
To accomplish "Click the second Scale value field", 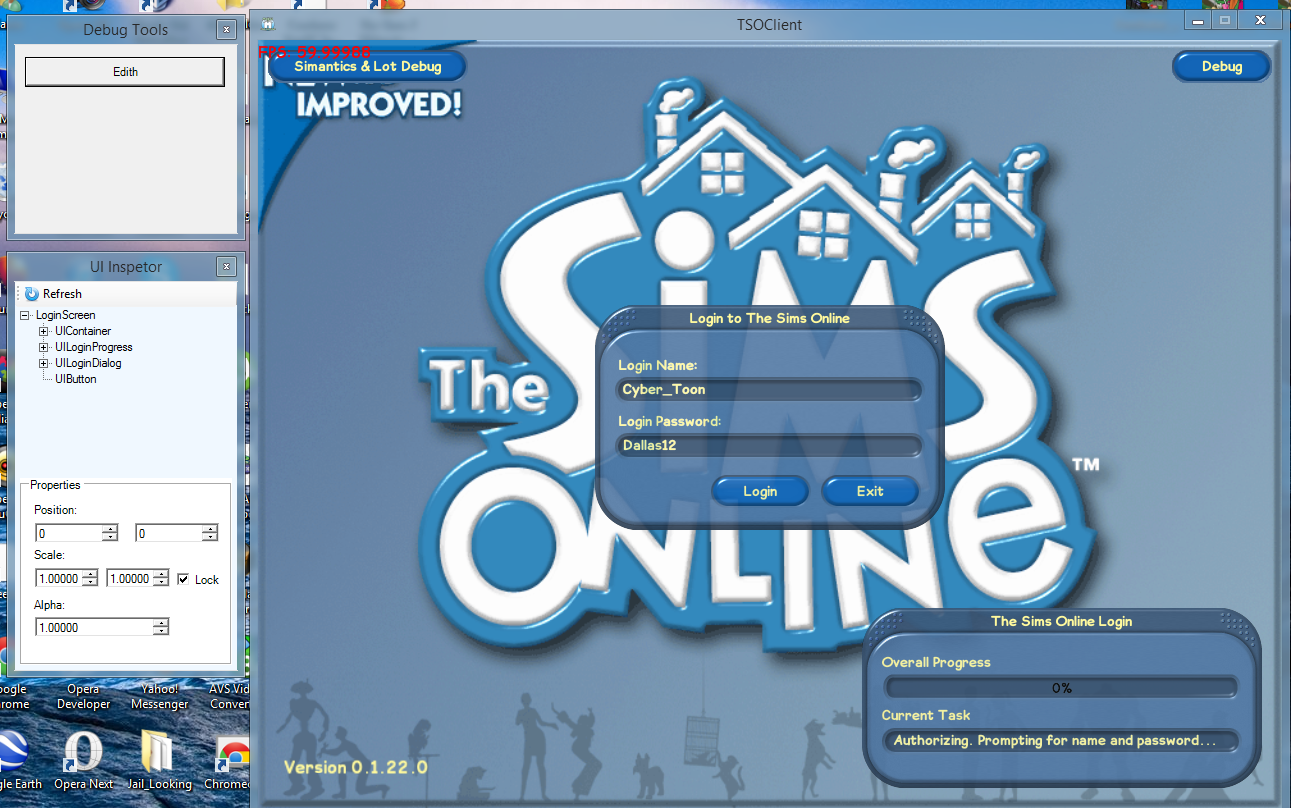I will point(130,578).
